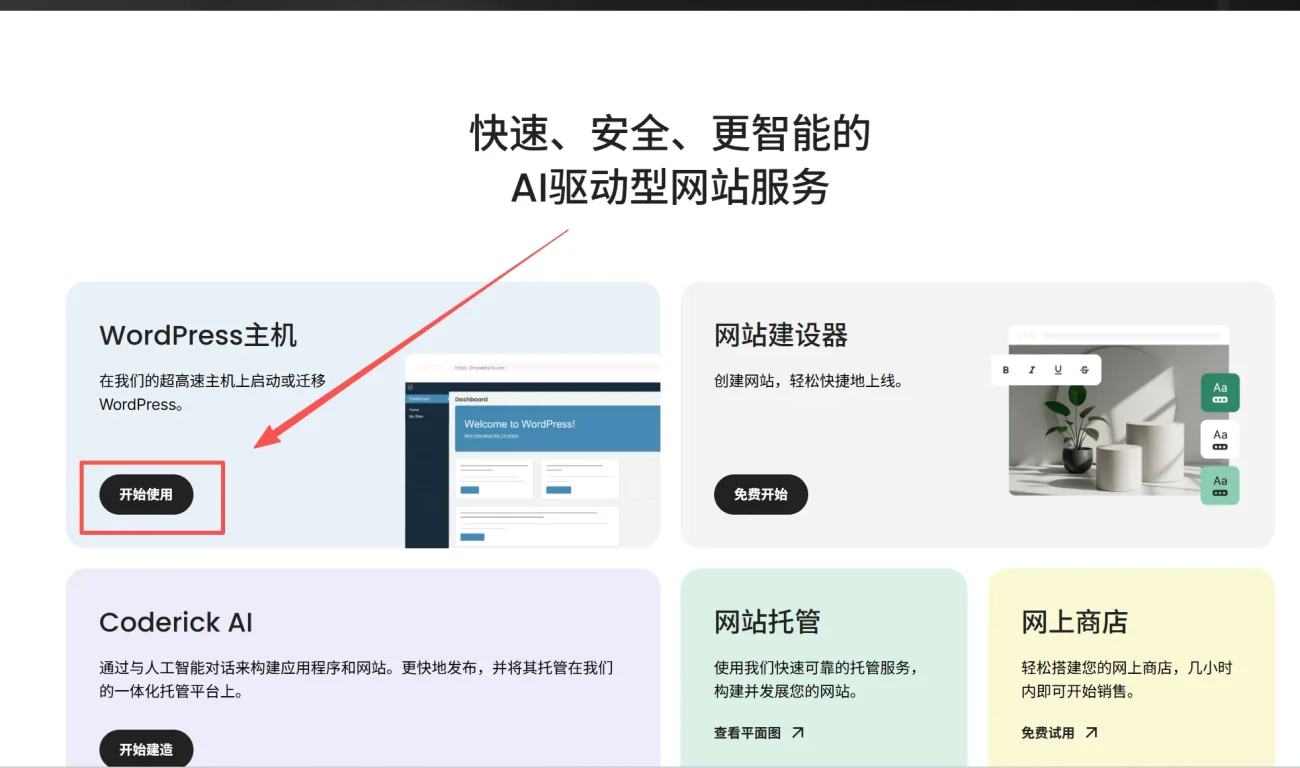Click the description 在我们的超高速主机上启动或迁移 WordPress
Image resolution: width=1300 pixels, height=768 pixels.
click(212, 393)
